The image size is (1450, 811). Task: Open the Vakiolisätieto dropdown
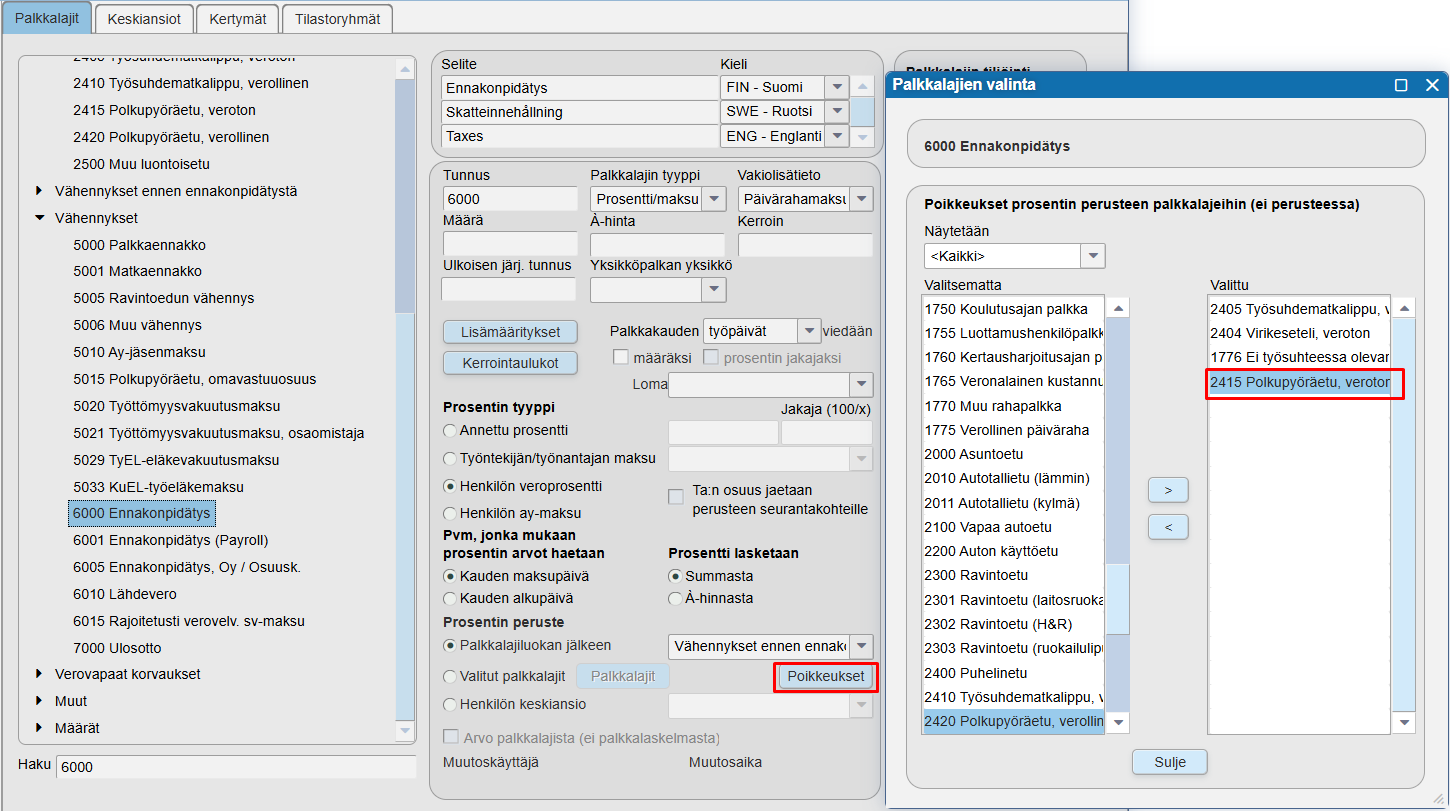point(861,199)
